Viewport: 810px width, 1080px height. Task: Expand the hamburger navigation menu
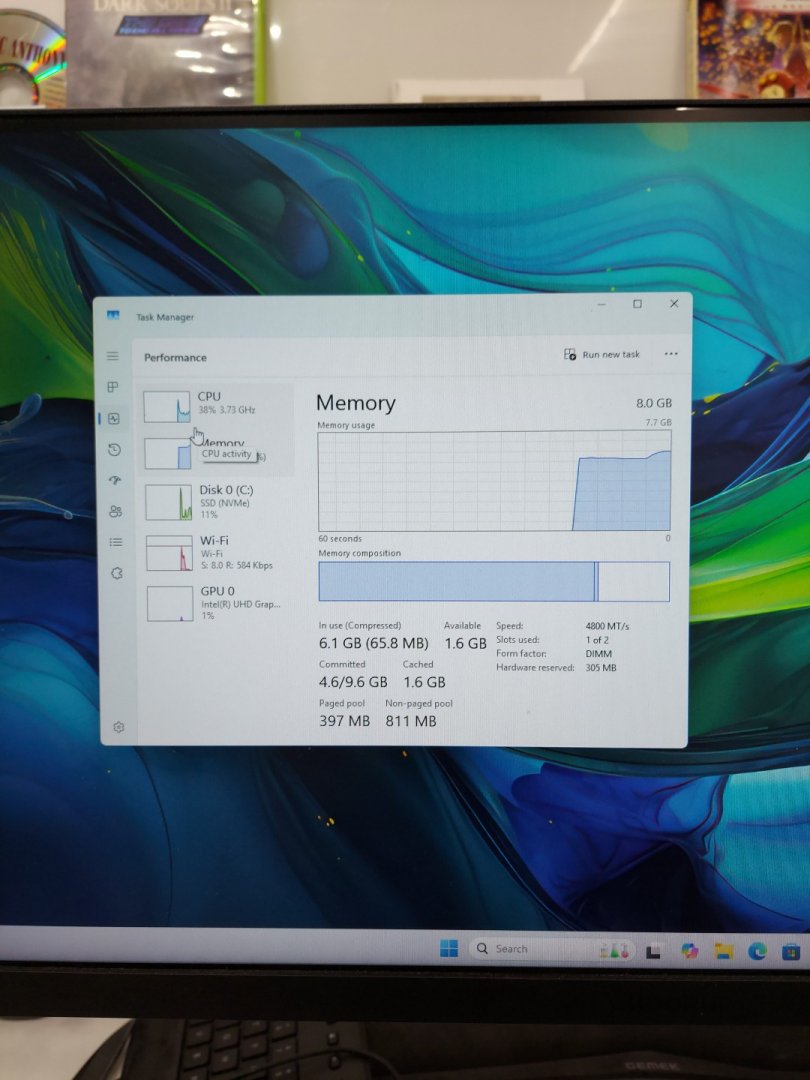point(113,356)
